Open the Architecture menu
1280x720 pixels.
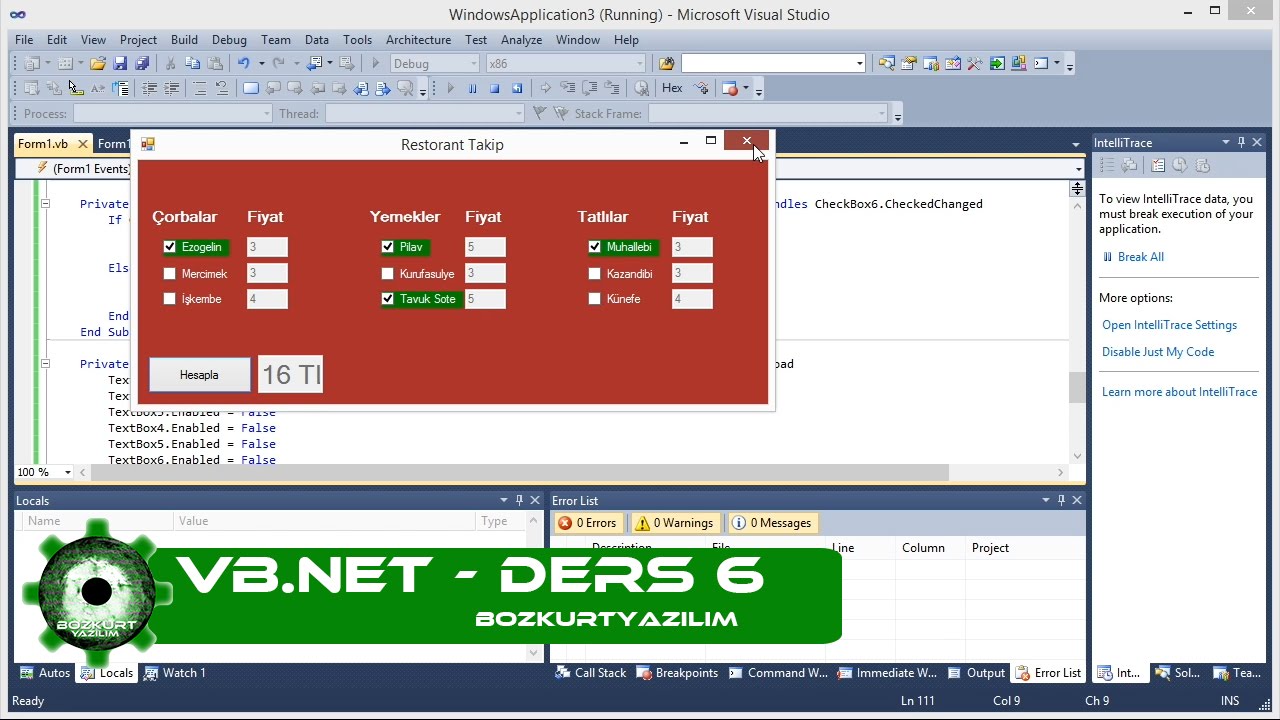point(418,39)
